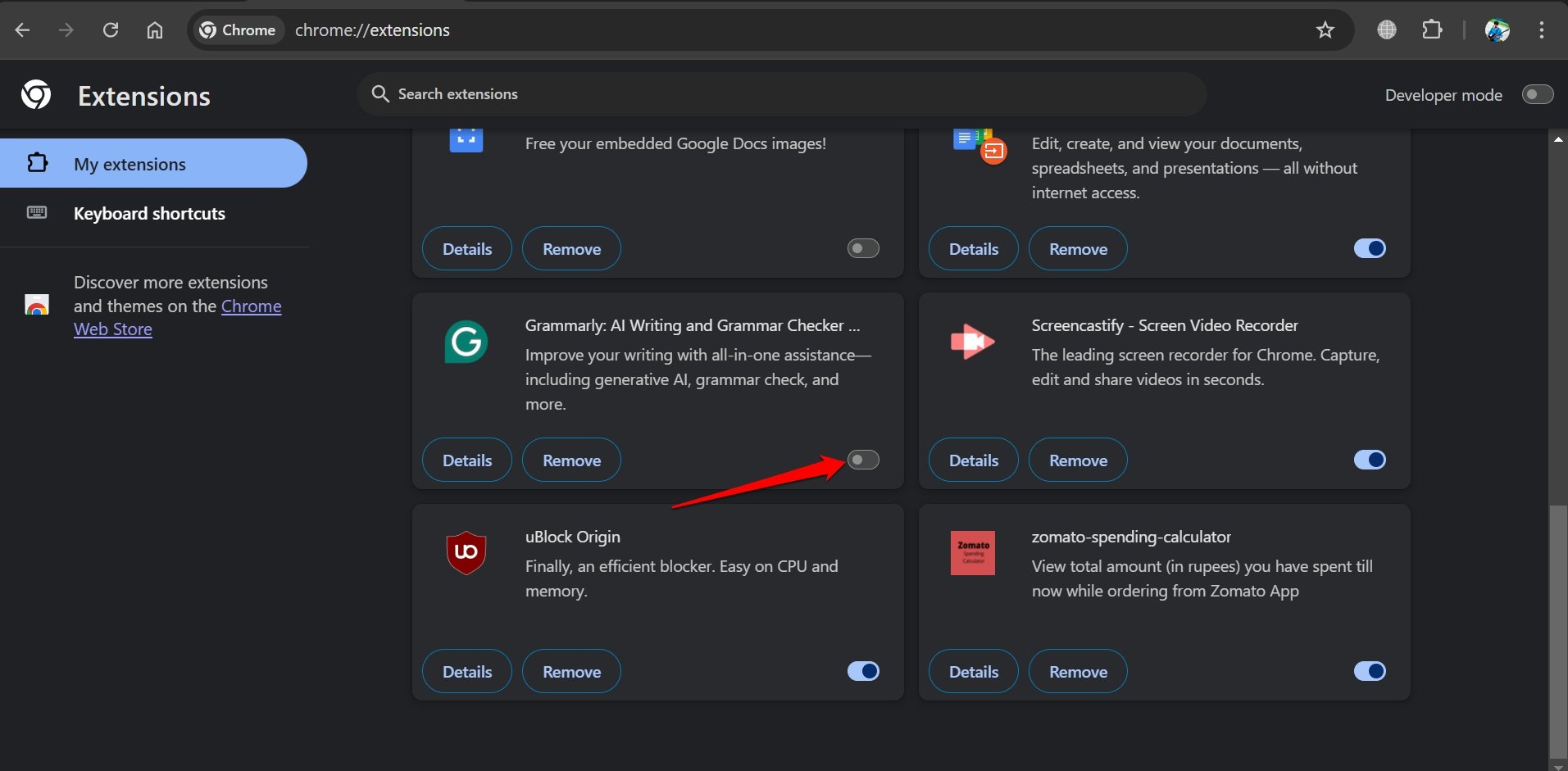Viewport: 1568px width, 771px height.
Task: Click the uBlock Origin shield icon
Action: (466, 553)
